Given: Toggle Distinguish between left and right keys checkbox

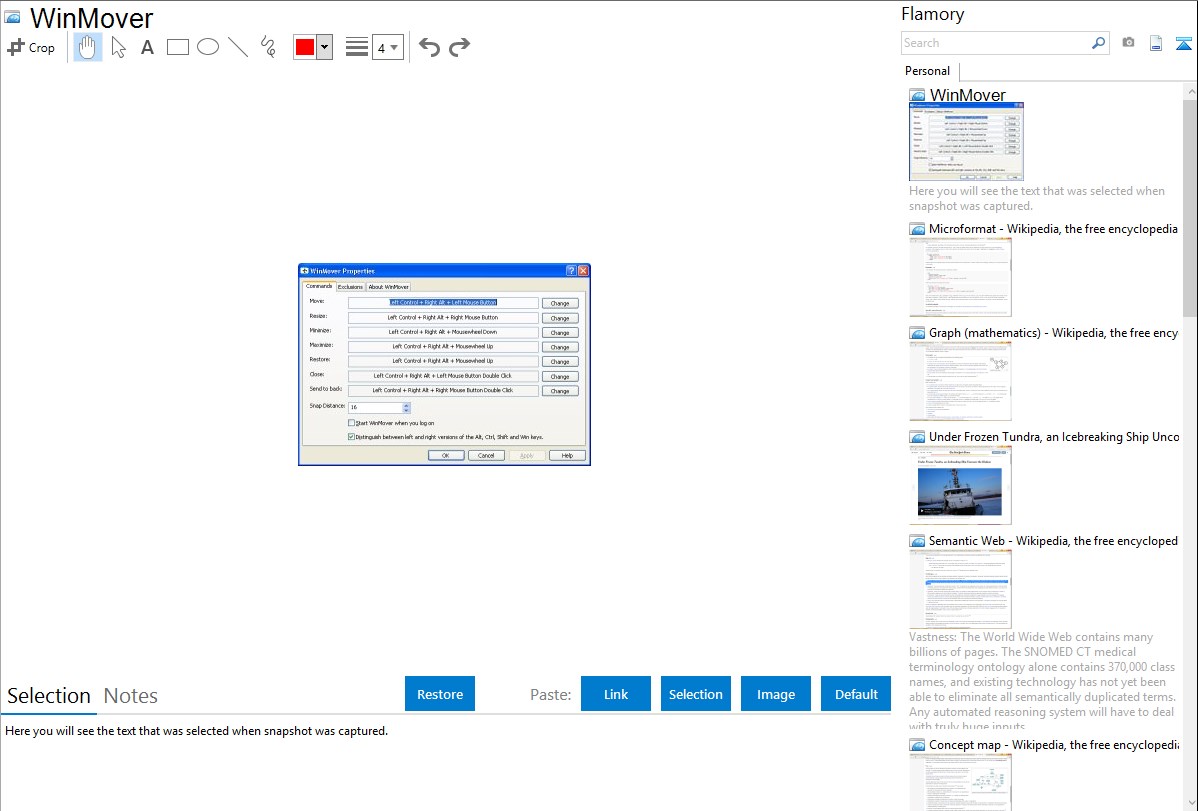Looking at the screenshot, I should point(351,437).
